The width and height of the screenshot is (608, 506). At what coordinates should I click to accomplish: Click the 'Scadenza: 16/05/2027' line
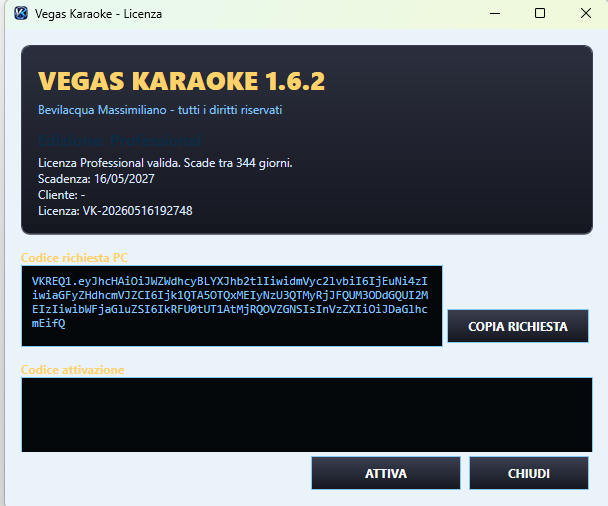[x=96, y=179]
